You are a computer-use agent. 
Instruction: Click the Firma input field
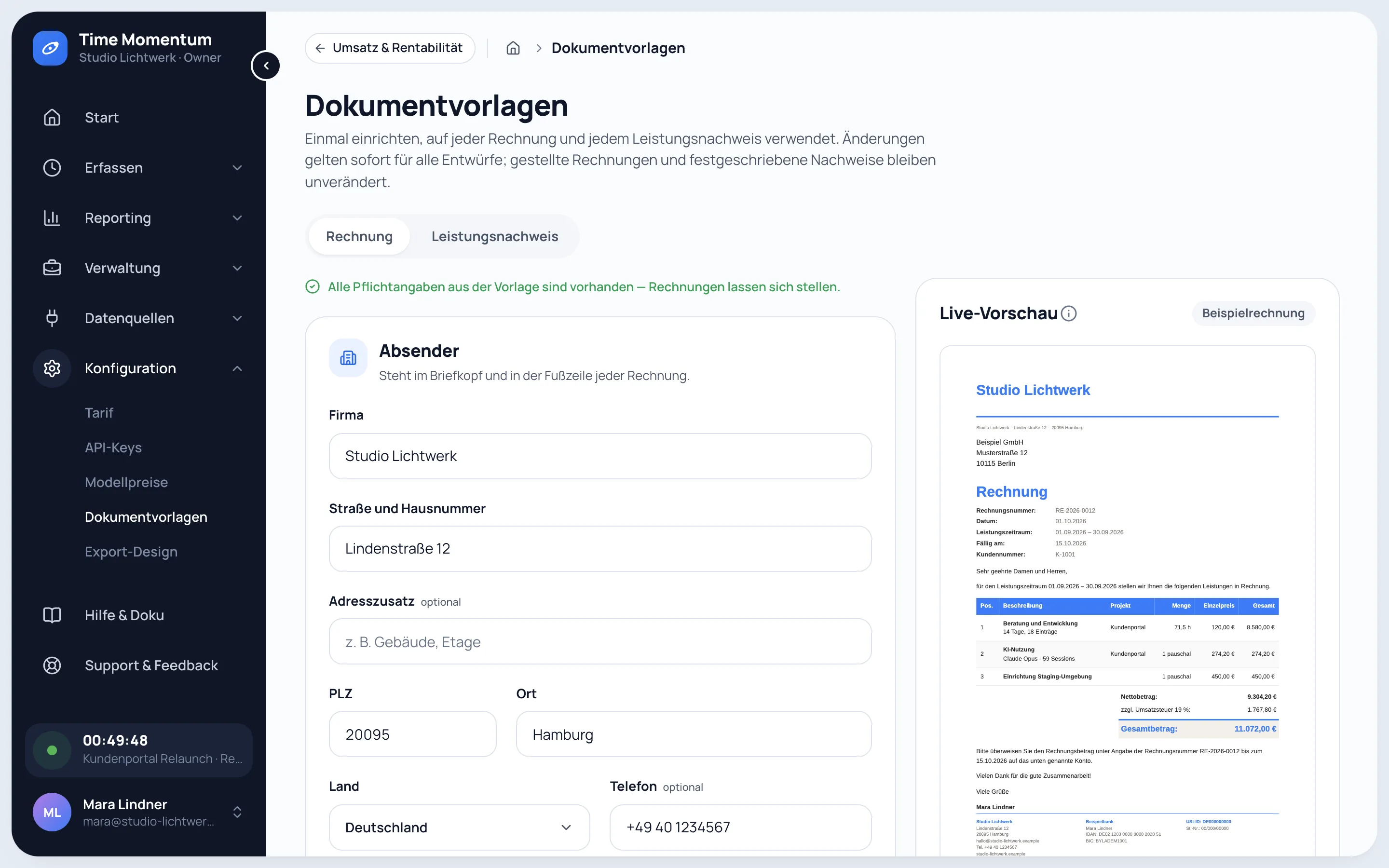pos(600,456)
